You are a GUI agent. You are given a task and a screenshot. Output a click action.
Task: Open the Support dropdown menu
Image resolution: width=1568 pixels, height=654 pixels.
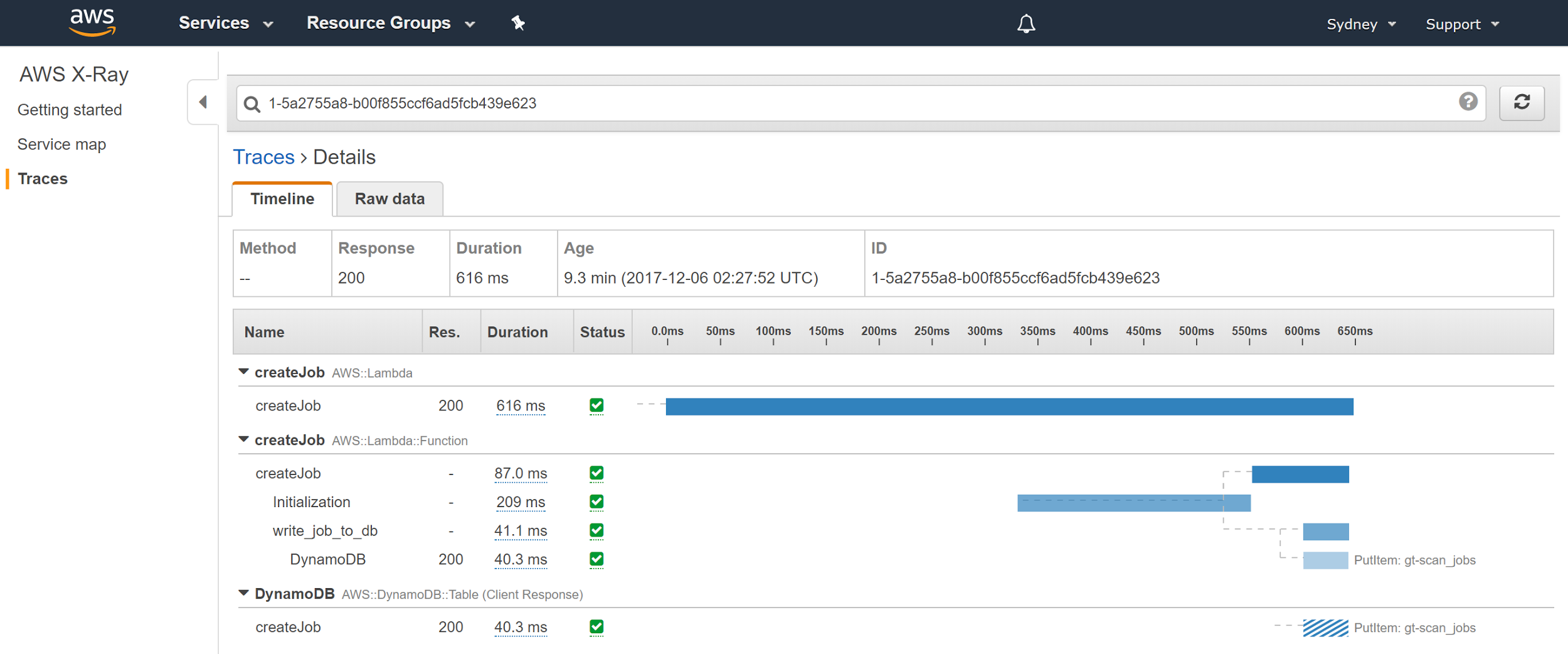pos(1462,24)
